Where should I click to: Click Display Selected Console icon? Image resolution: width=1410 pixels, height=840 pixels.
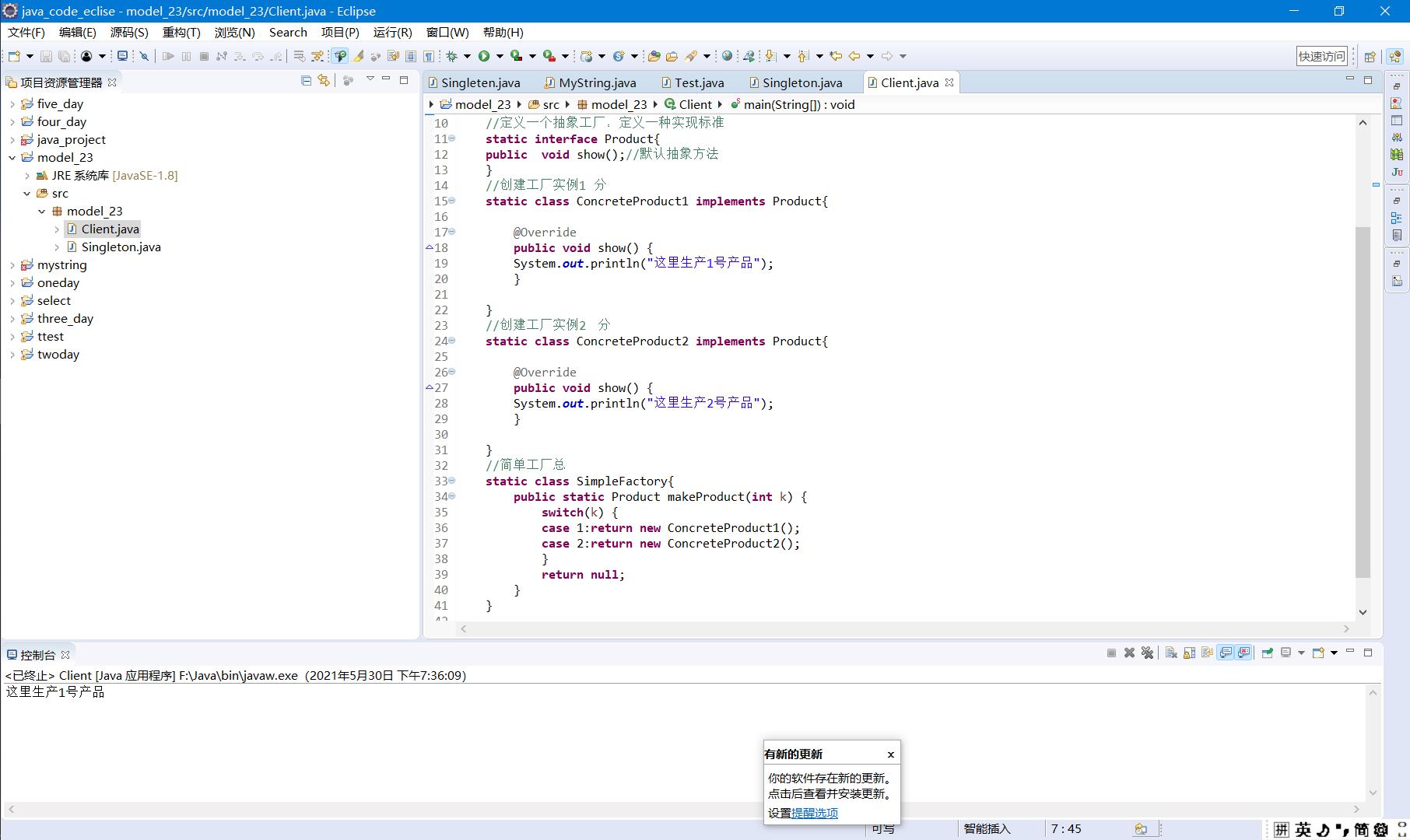(x=1286, y=653)
